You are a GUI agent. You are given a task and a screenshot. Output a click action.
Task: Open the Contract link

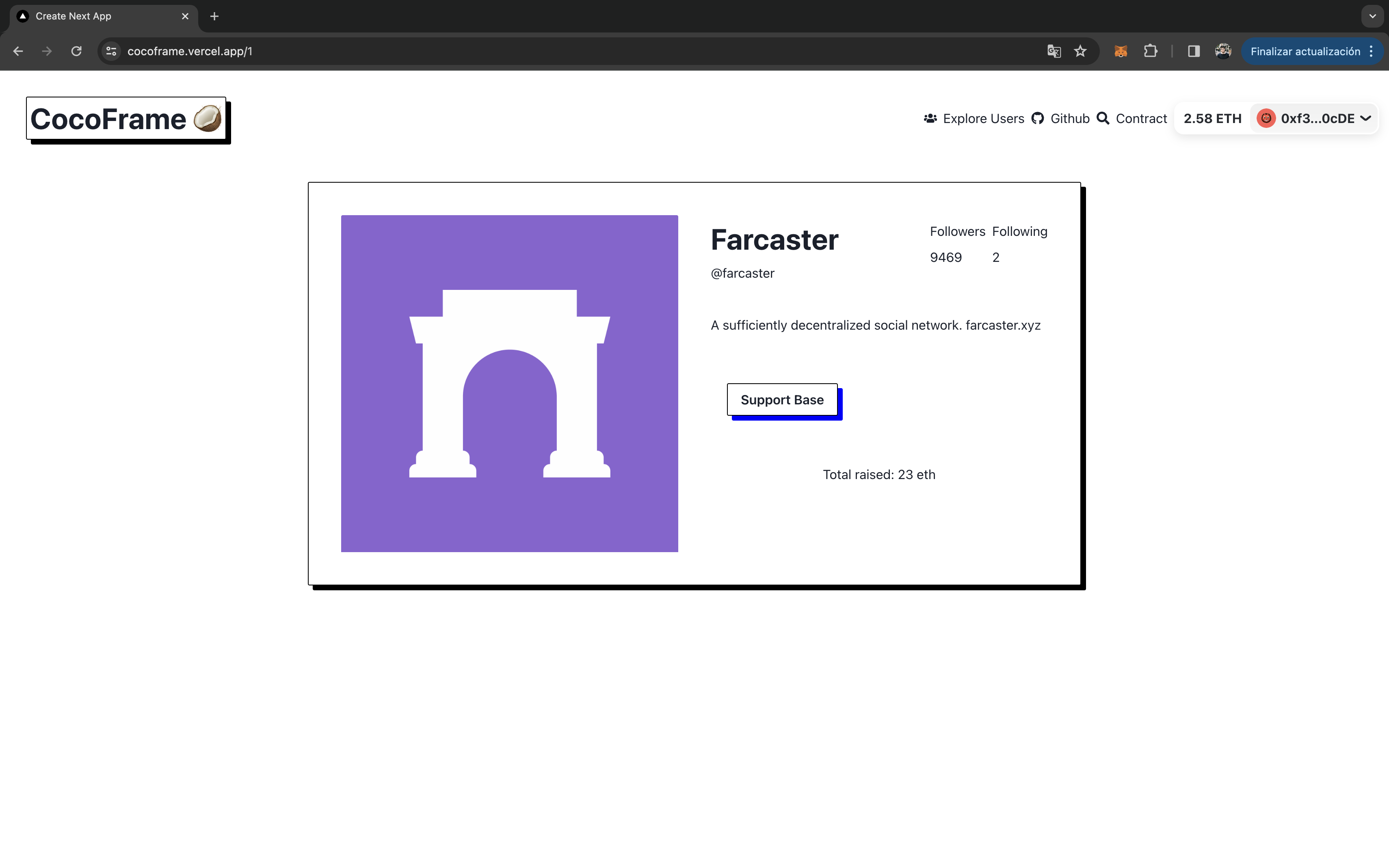pos(1141,118)
